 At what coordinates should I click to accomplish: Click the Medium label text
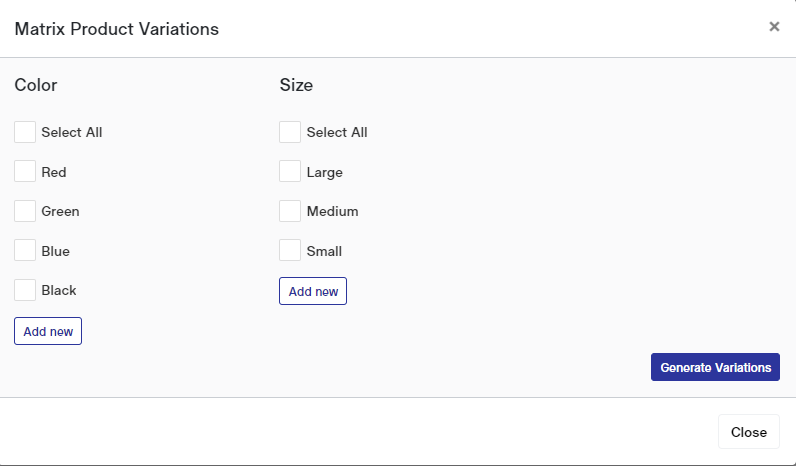[333, 211]
